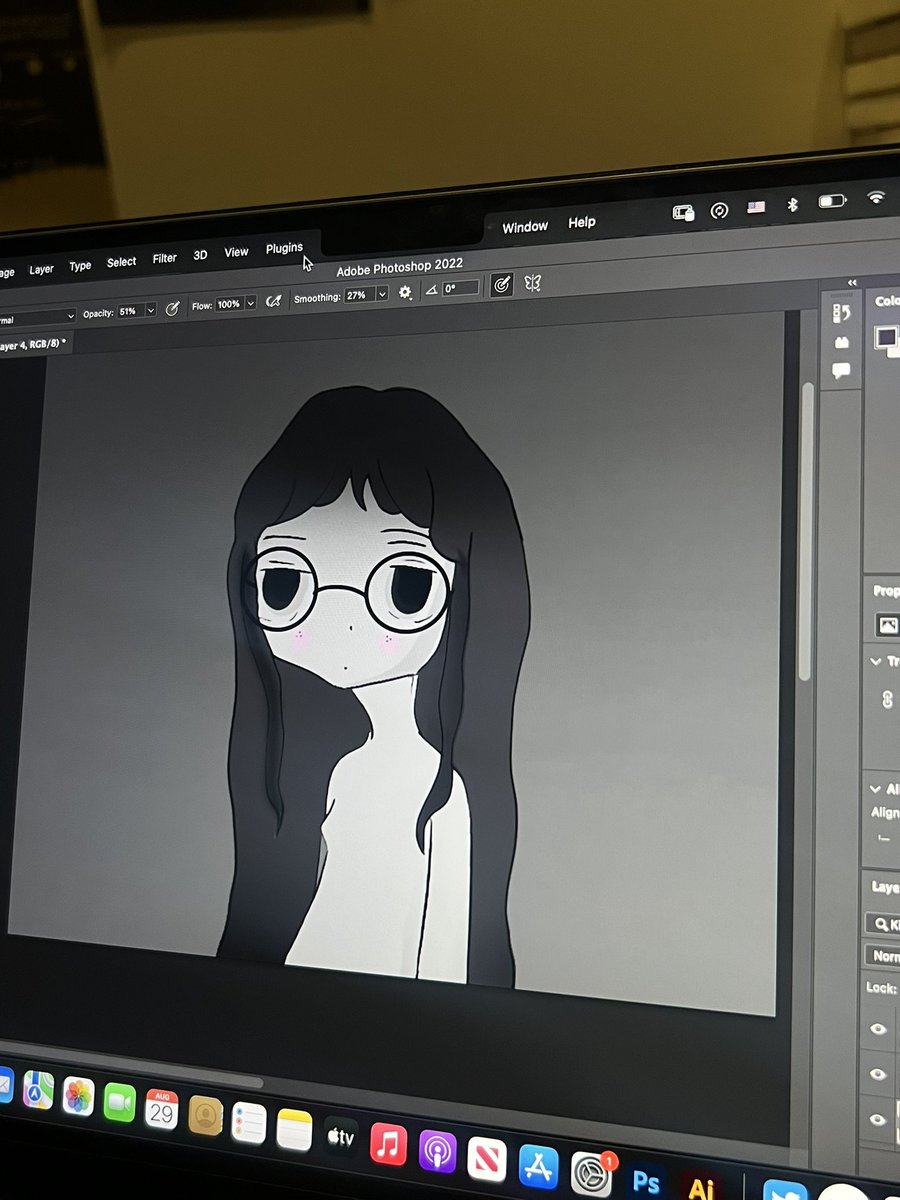Image resolution: width=900 pixels, height=1200 pixels.
Task: Click the canvas vertical scrollbar thumb
Action: point(808,530)
